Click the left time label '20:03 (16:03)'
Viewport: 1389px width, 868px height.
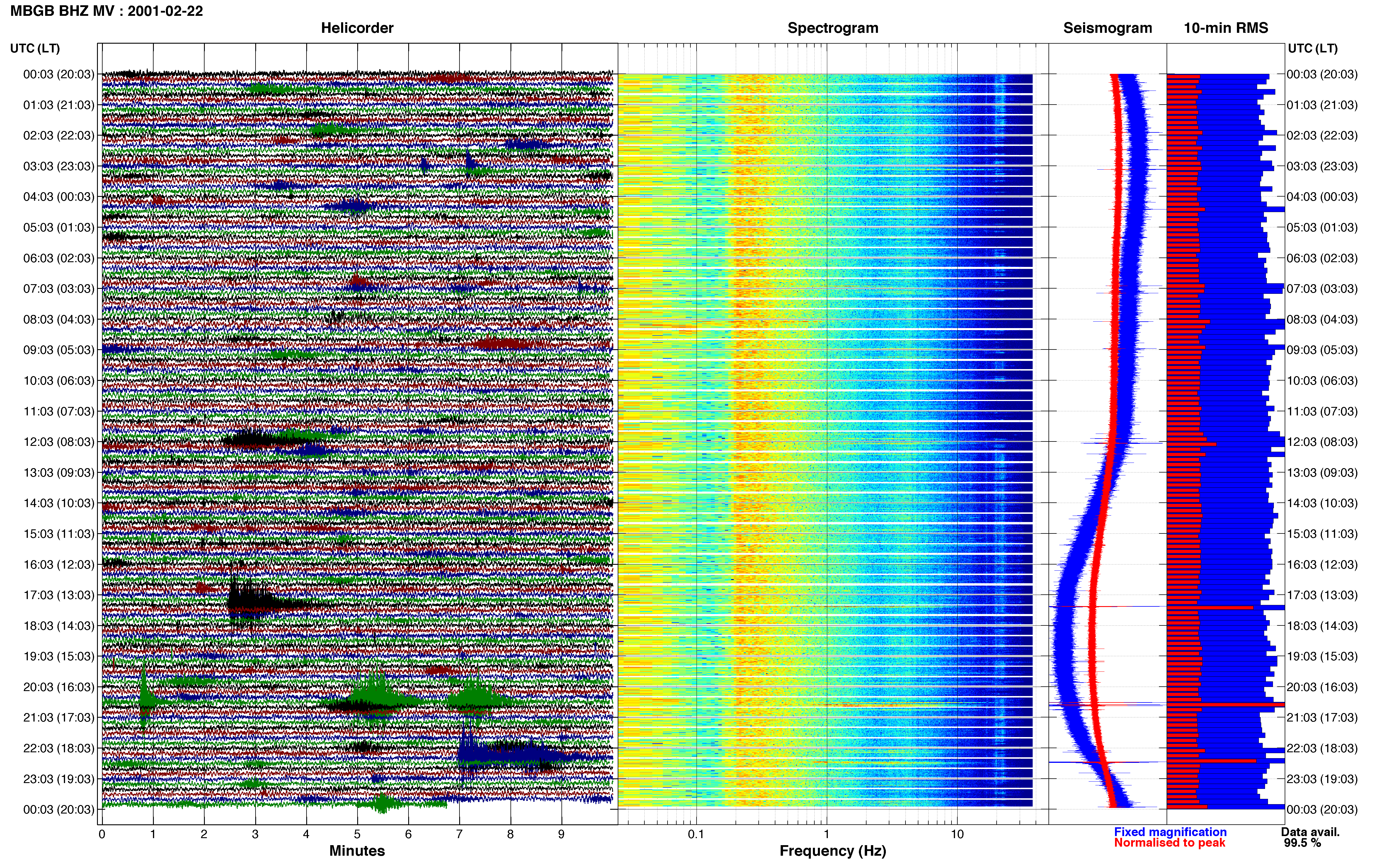(59, 687)
